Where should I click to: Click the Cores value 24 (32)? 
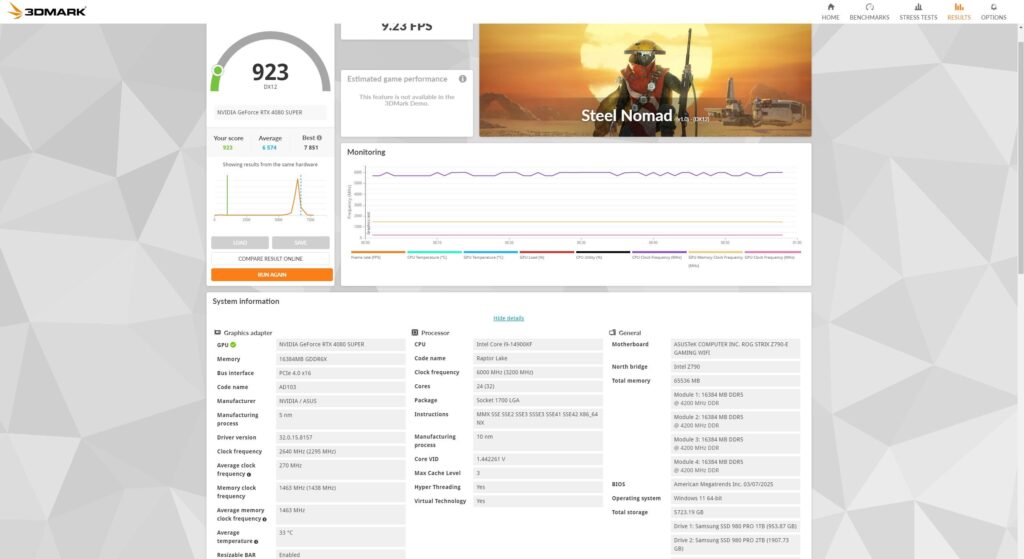coord(537,387)
